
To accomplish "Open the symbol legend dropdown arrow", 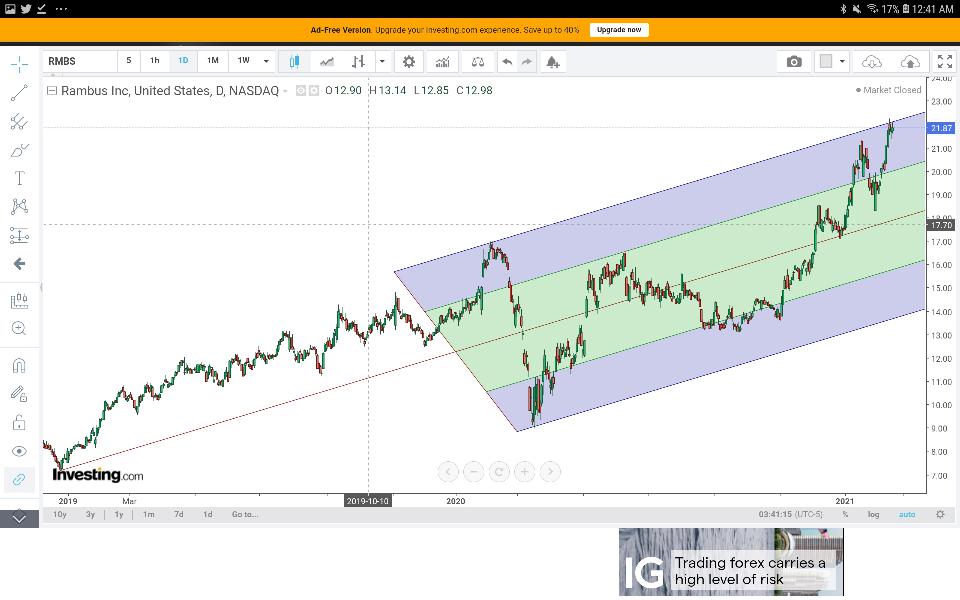I will (285, 91).
